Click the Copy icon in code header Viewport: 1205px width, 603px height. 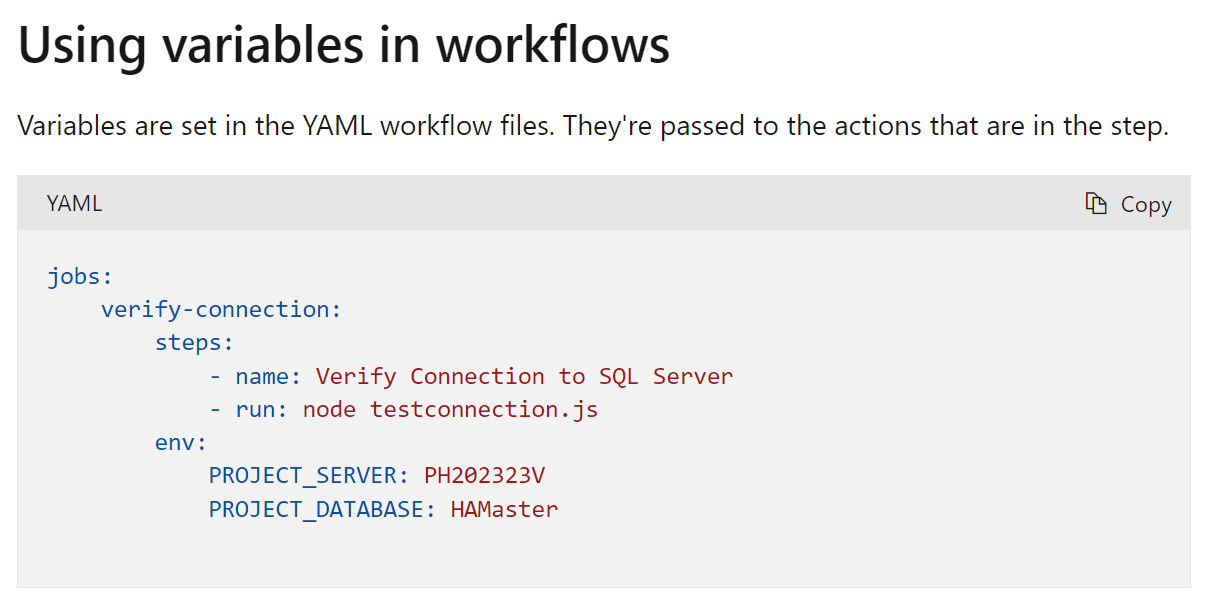(1096, 204)
